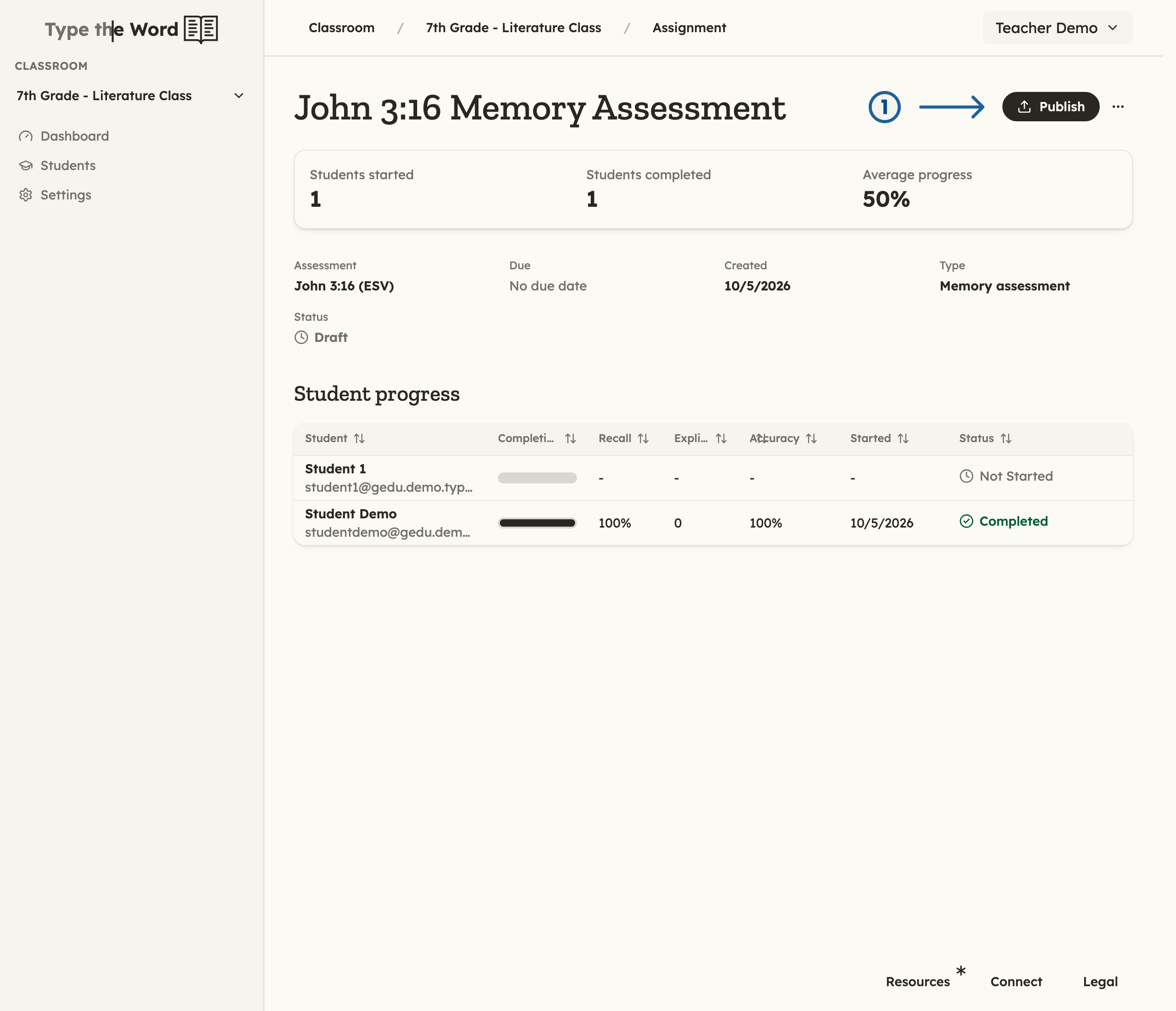Sort table by Status column arrows
The width and height of the screenshot is (1176, 1011).
pyautogui.click(x=1006, y=439)
